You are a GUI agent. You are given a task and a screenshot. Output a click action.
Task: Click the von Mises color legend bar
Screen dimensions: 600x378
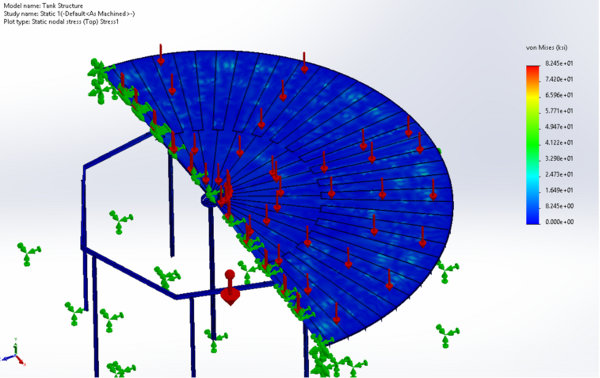click(x=533, y=145)
